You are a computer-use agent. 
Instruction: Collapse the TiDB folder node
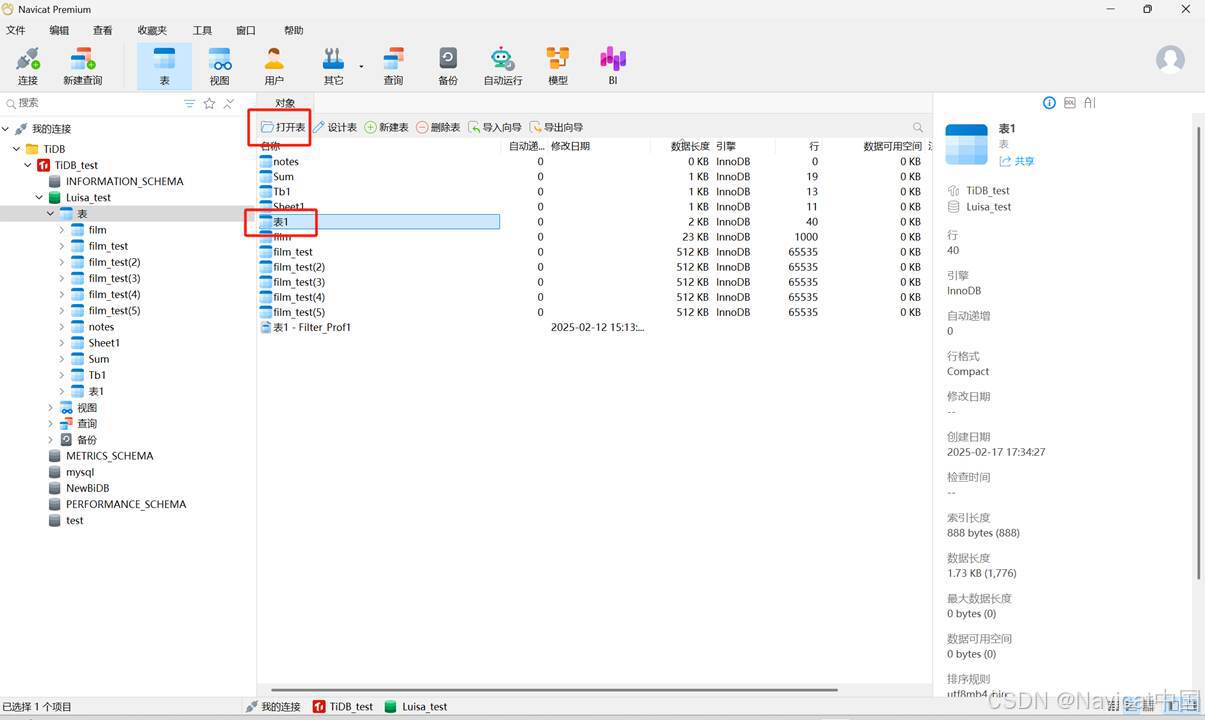pos(17,149)
